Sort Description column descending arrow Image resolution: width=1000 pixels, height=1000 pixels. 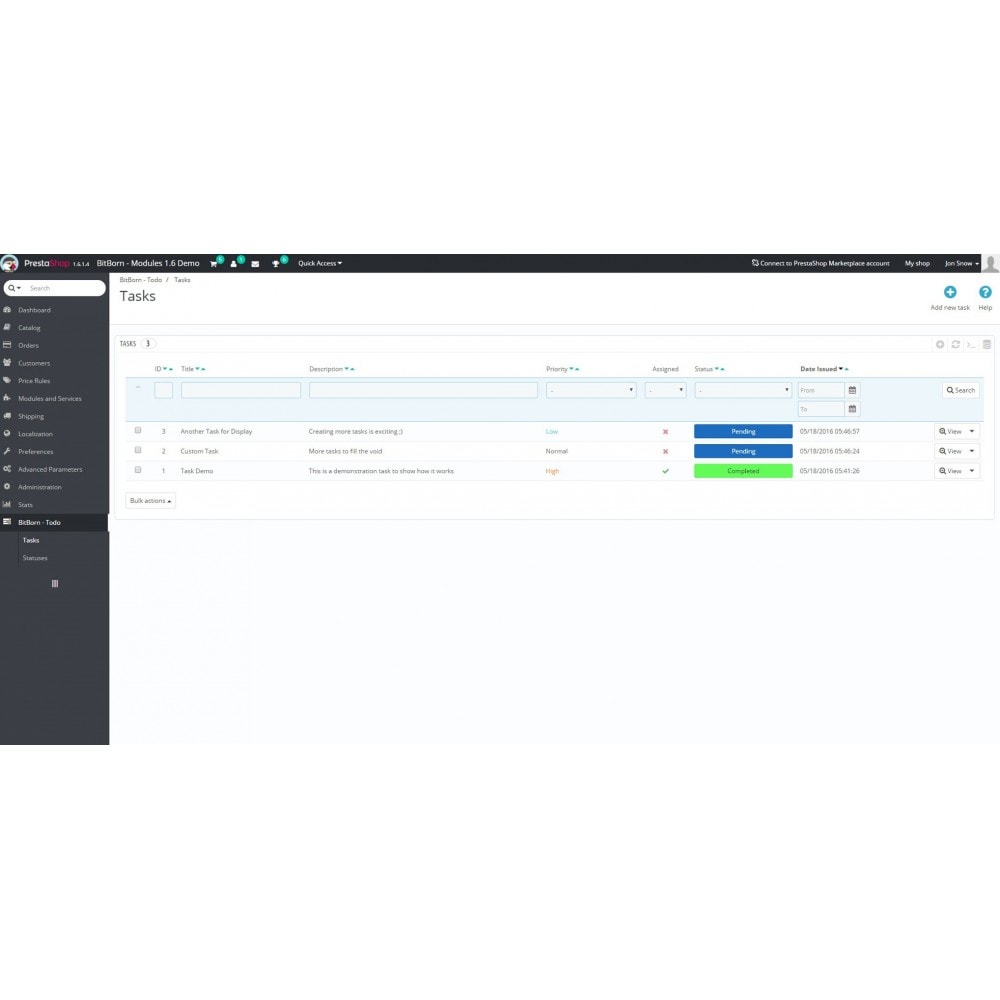click(347, 369)
